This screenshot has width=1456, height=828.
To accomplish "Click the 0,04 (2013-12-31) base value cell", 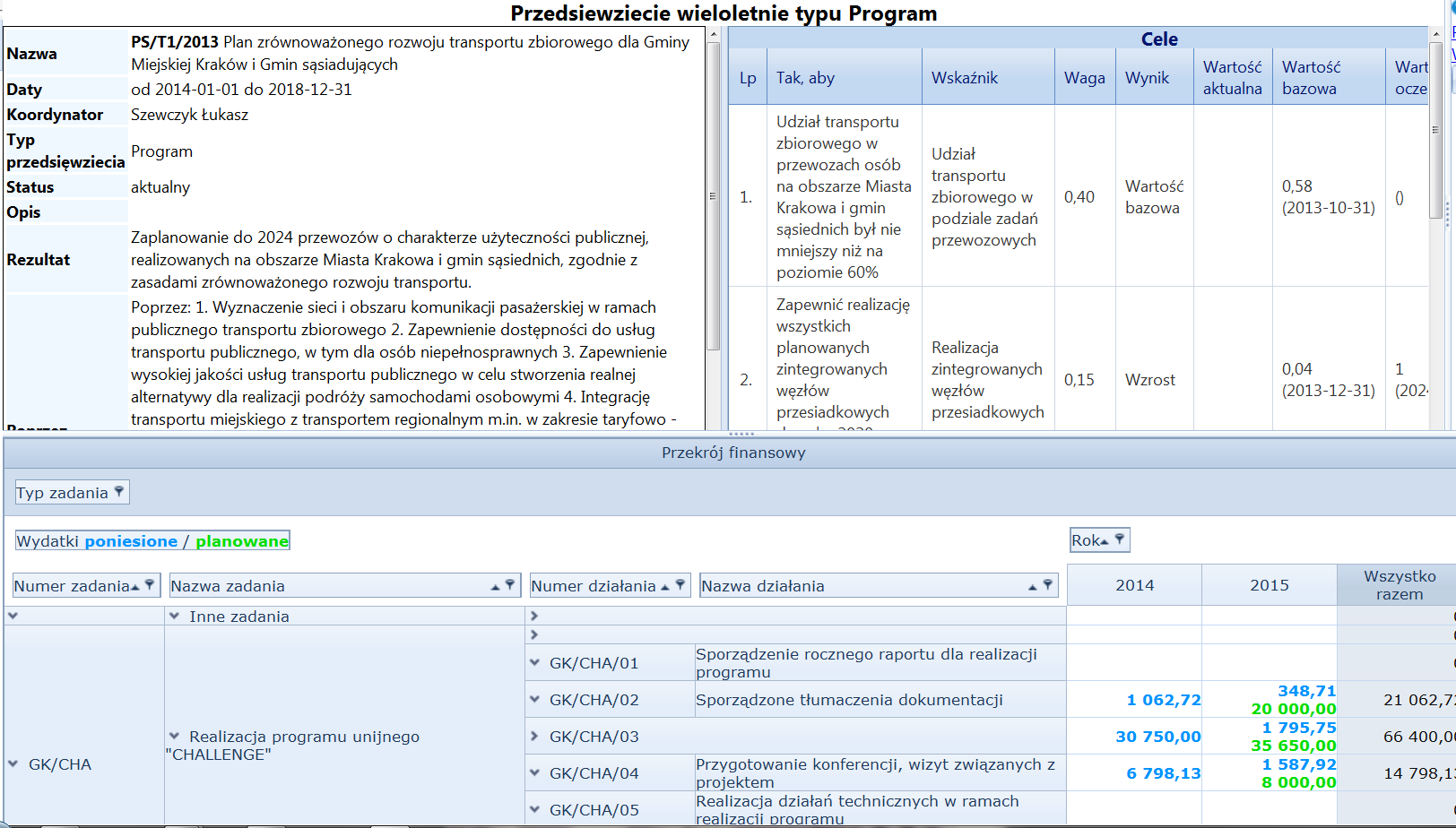I will click(1329, 380).
